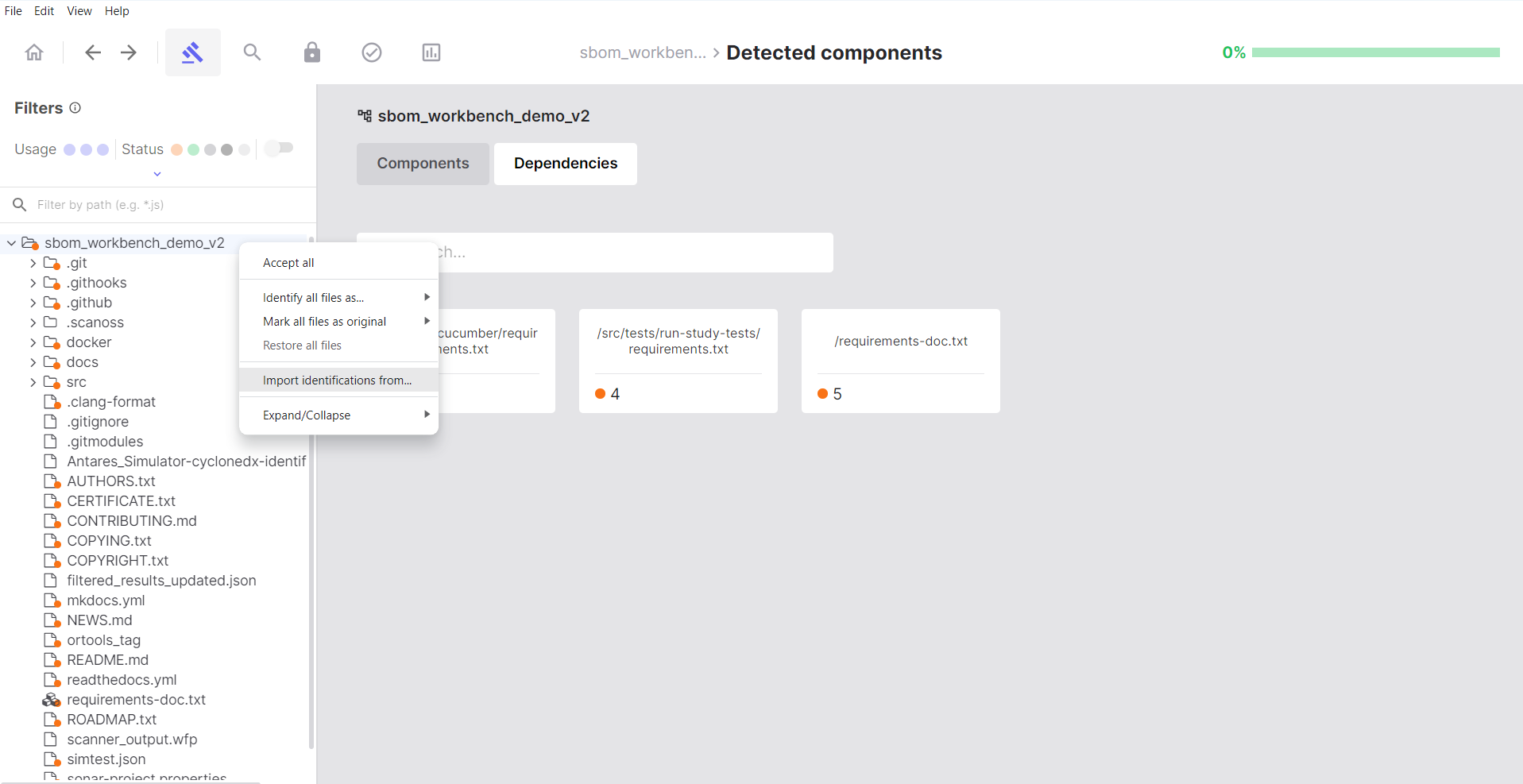
Task: Click the Filters info icon
Action: point(75,108)
